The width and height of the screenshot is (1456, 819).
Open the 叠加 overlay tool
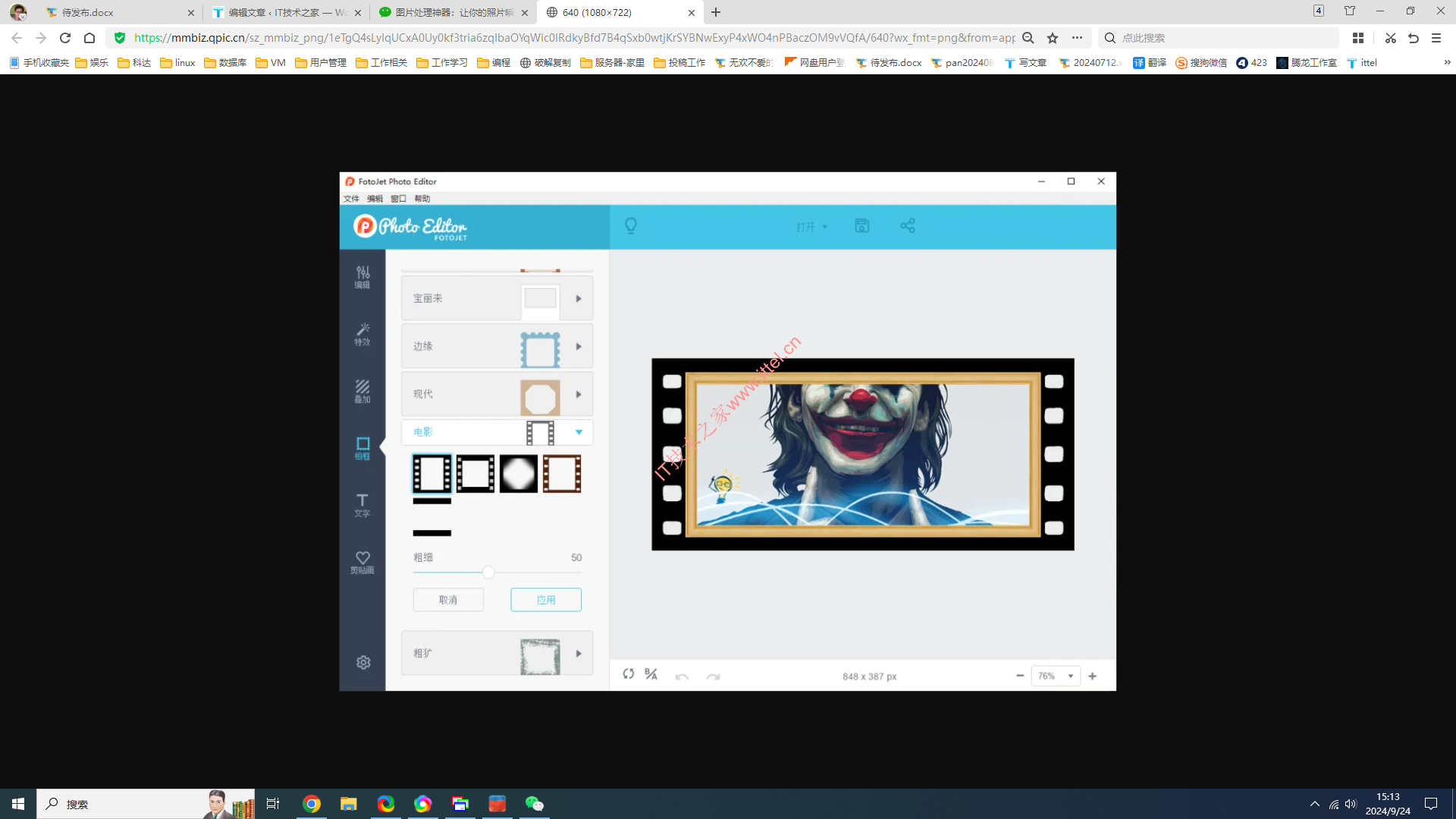point(362,391)
